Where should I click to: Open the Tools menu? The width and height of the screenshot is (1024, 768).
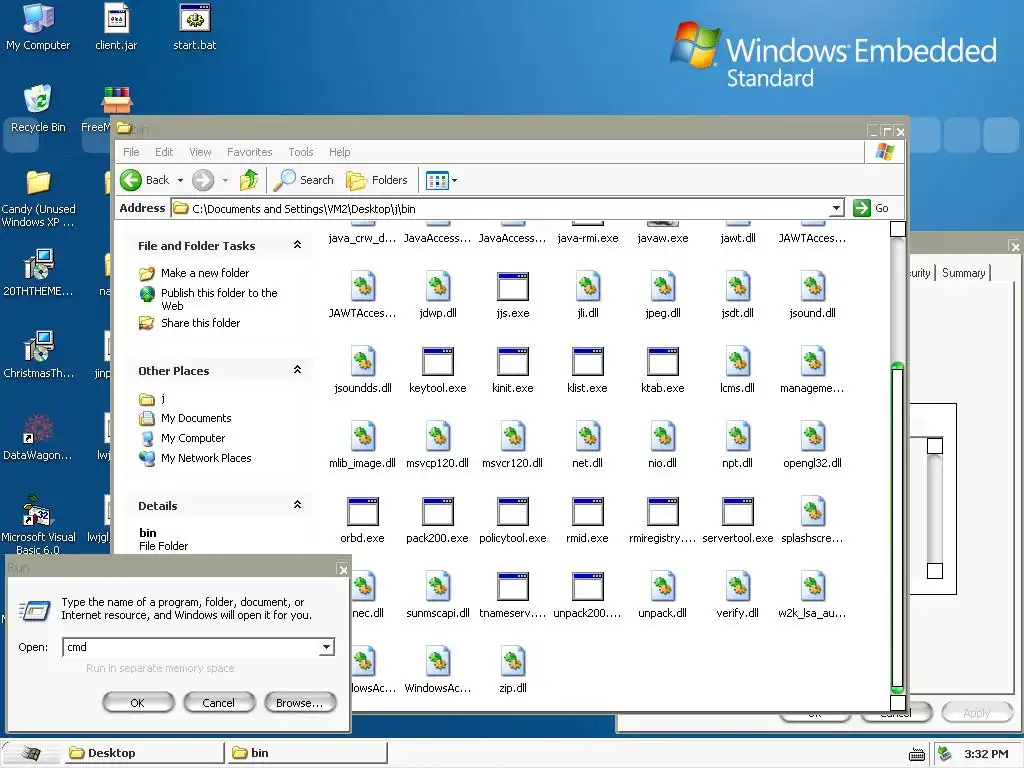pyautogui.click(x=301, y=152)
